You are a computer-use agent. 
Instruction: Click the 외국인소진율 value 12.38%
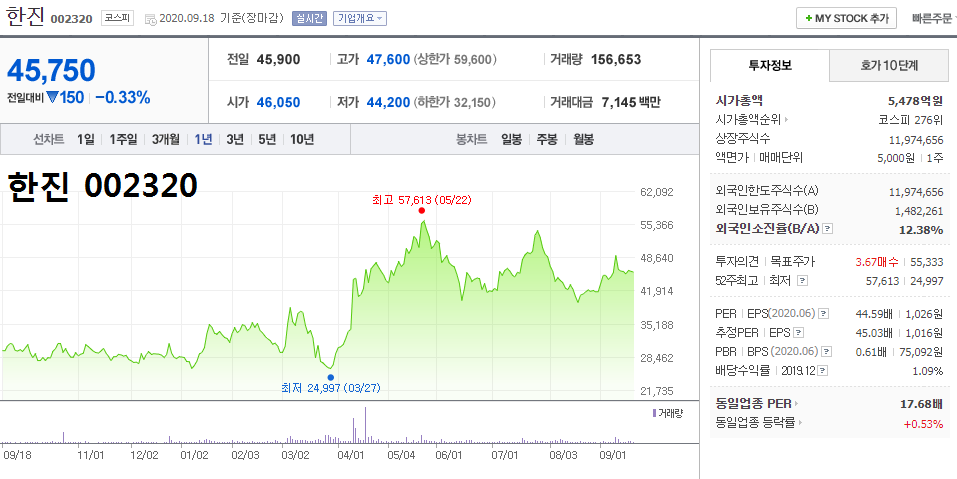(921, 230)
